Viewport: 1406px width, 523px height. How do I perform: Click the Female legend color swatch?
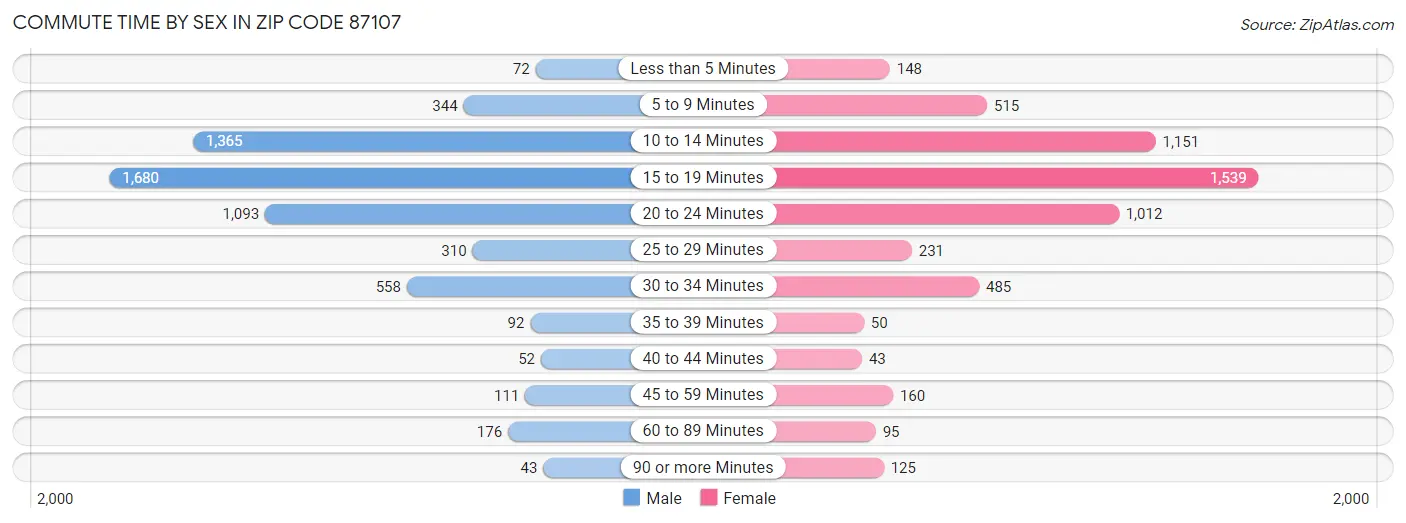pos(709,498)
